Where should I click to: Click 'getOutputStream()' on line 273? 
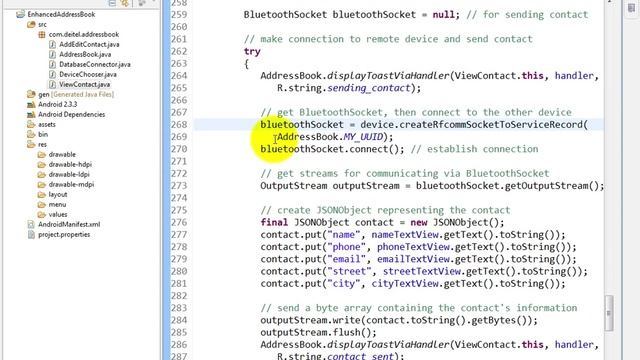click(x=552, y=186)
